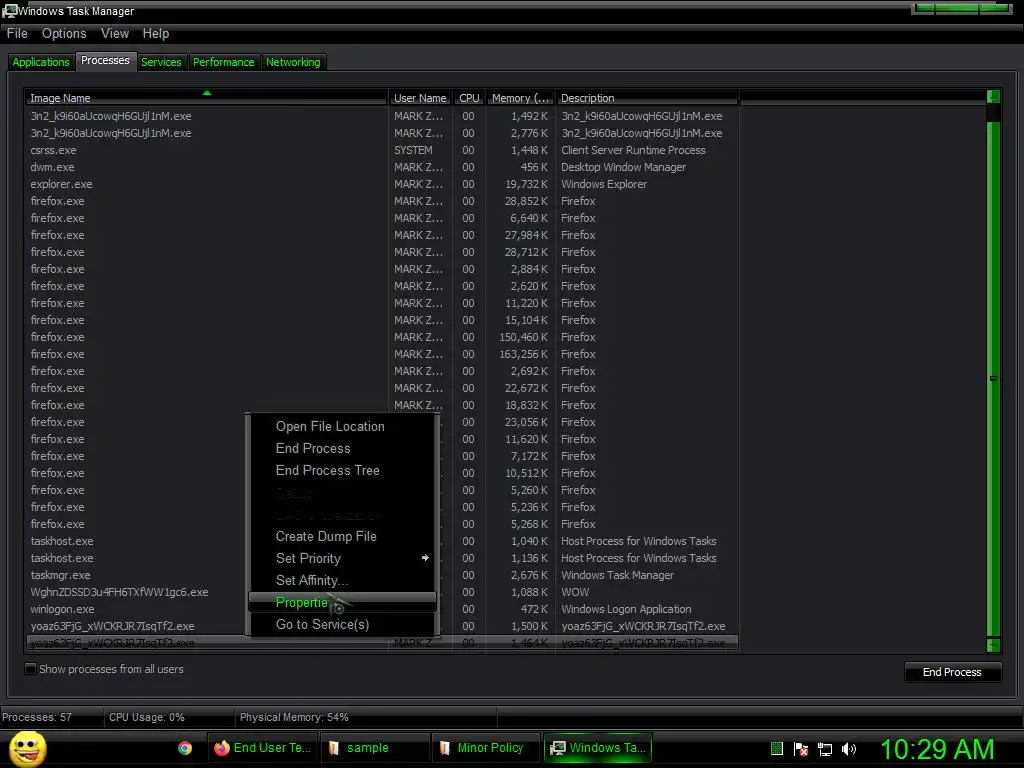Choose Open File Location in context menu
The image size is (1024, 768).
click(x=342, y=426)
